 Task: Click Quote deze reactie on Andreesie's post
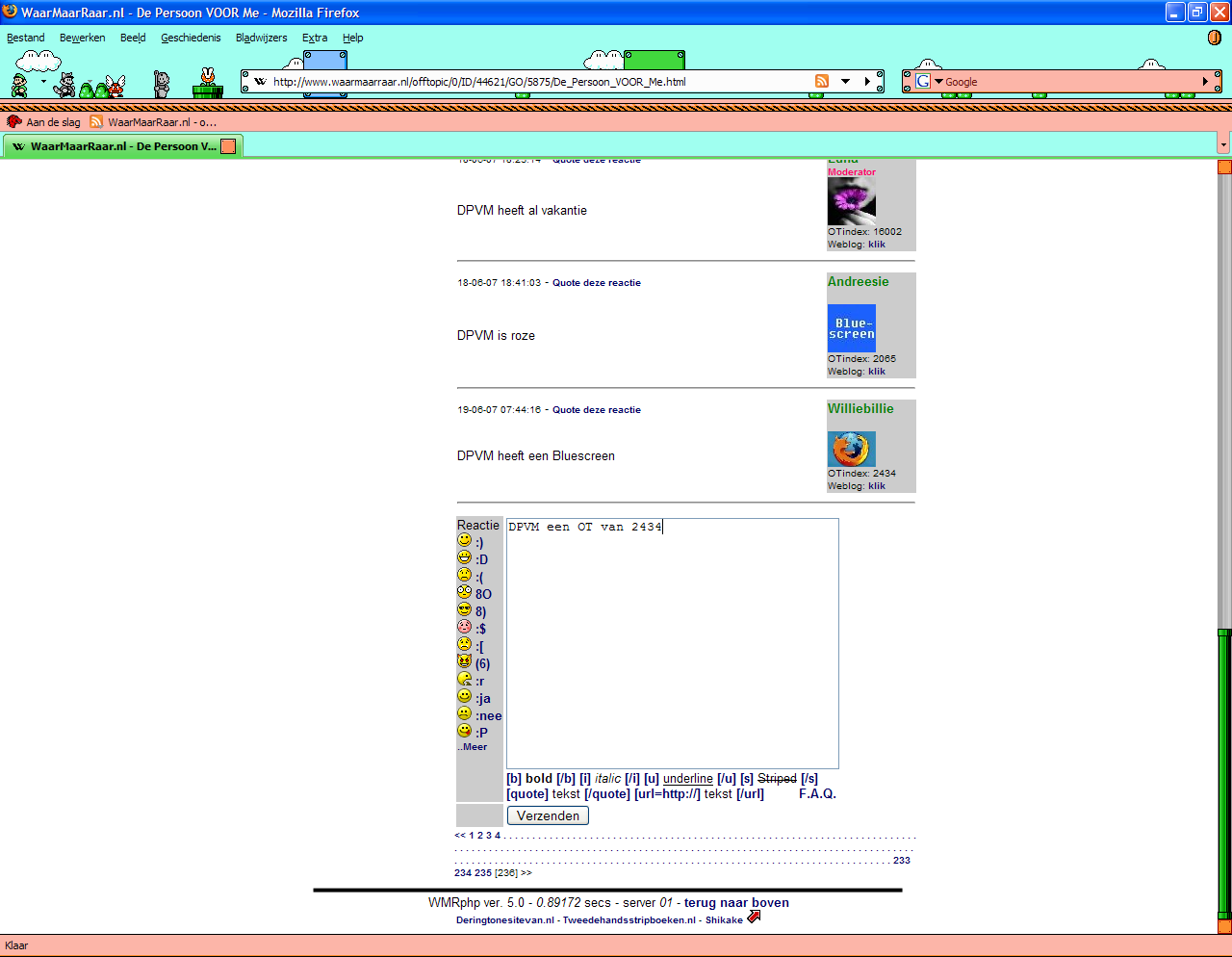click(x=597, y=283)
